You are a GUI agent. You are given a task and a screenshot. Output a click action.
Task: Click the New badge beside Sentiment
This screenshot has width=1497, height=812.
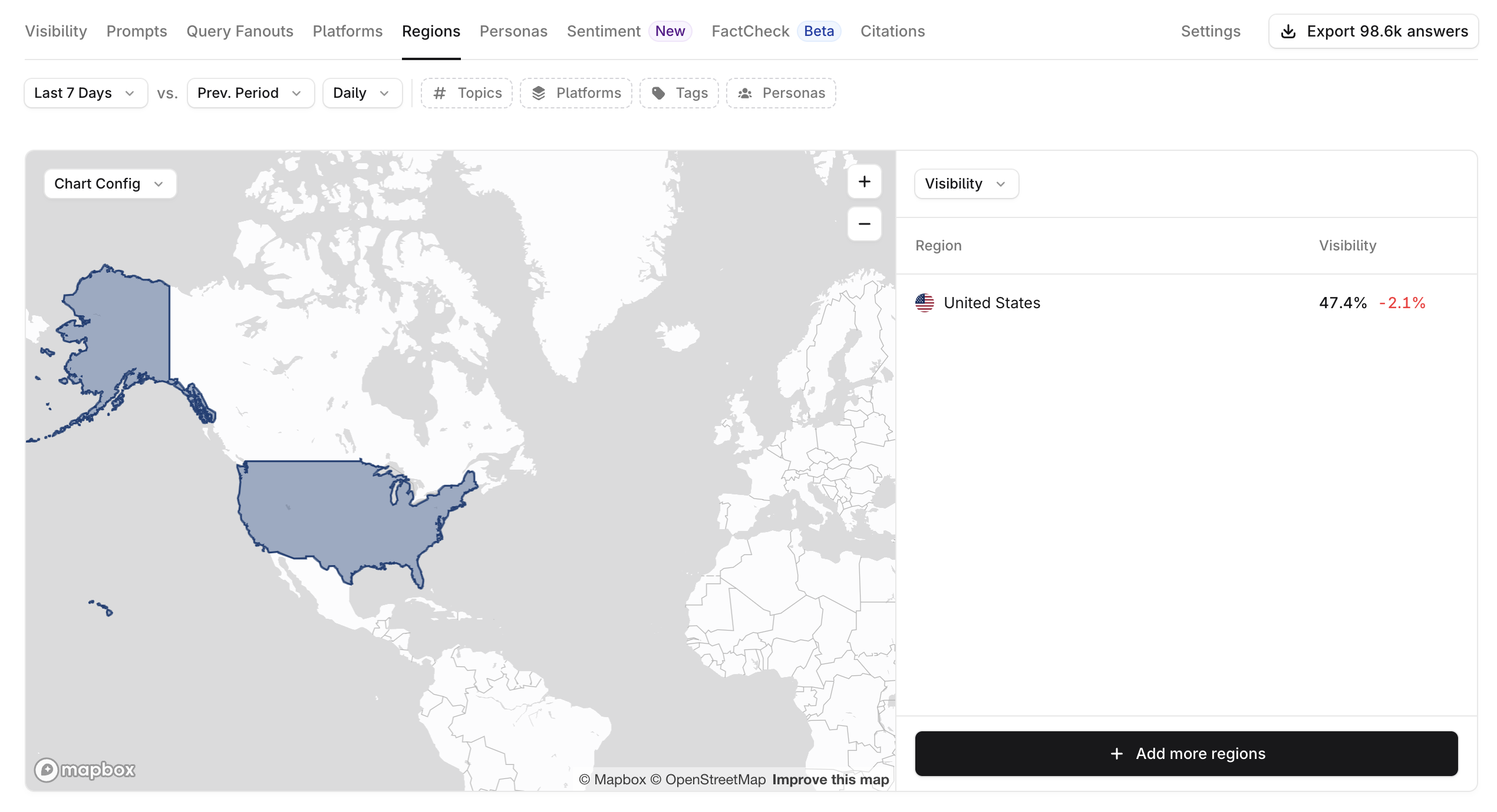670,31
